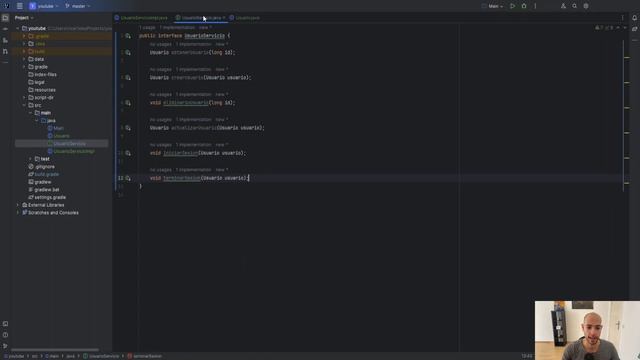This screenshot has height=360, width=640.
Task: Select the resources folder
Action: point(42,90)
